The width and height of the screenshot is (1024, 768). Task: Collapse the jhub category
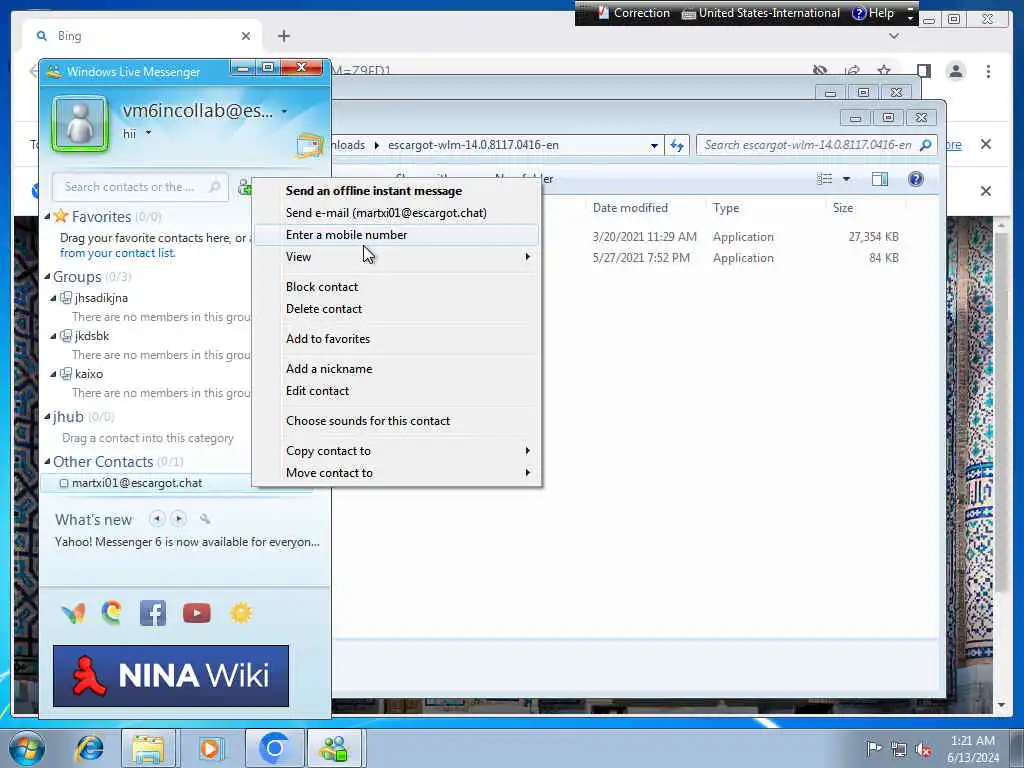(x=47, y=416)
